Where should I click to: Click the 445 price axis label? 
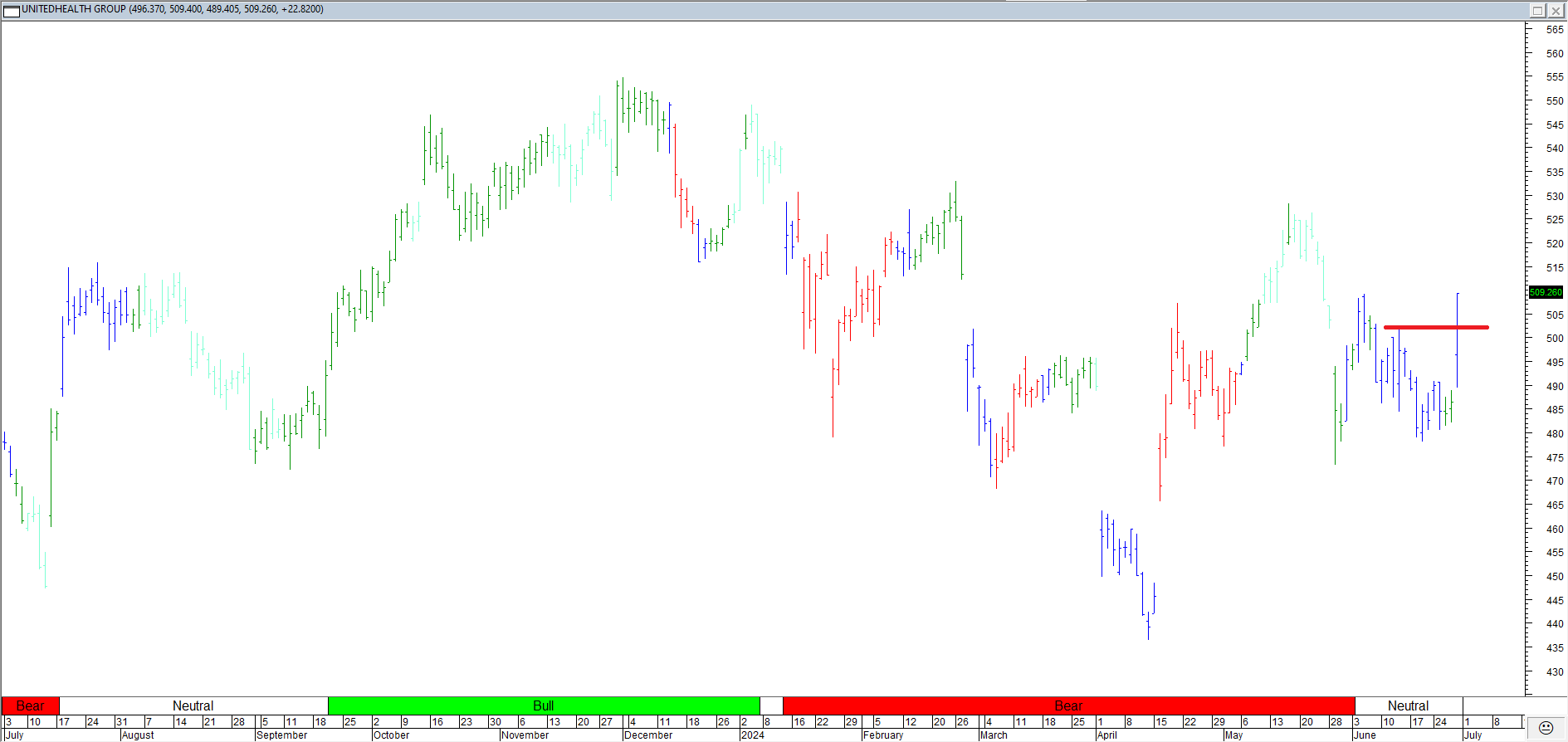tap(1555, 600)
